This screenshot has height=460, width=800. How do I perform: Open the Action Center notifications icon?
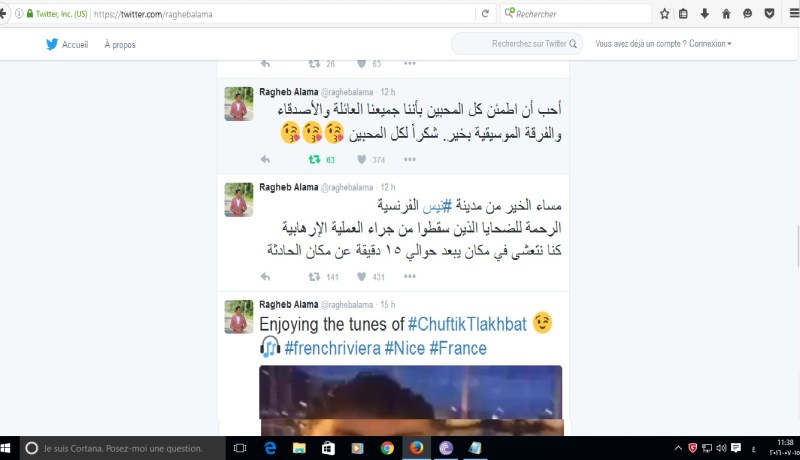point(736,448)
